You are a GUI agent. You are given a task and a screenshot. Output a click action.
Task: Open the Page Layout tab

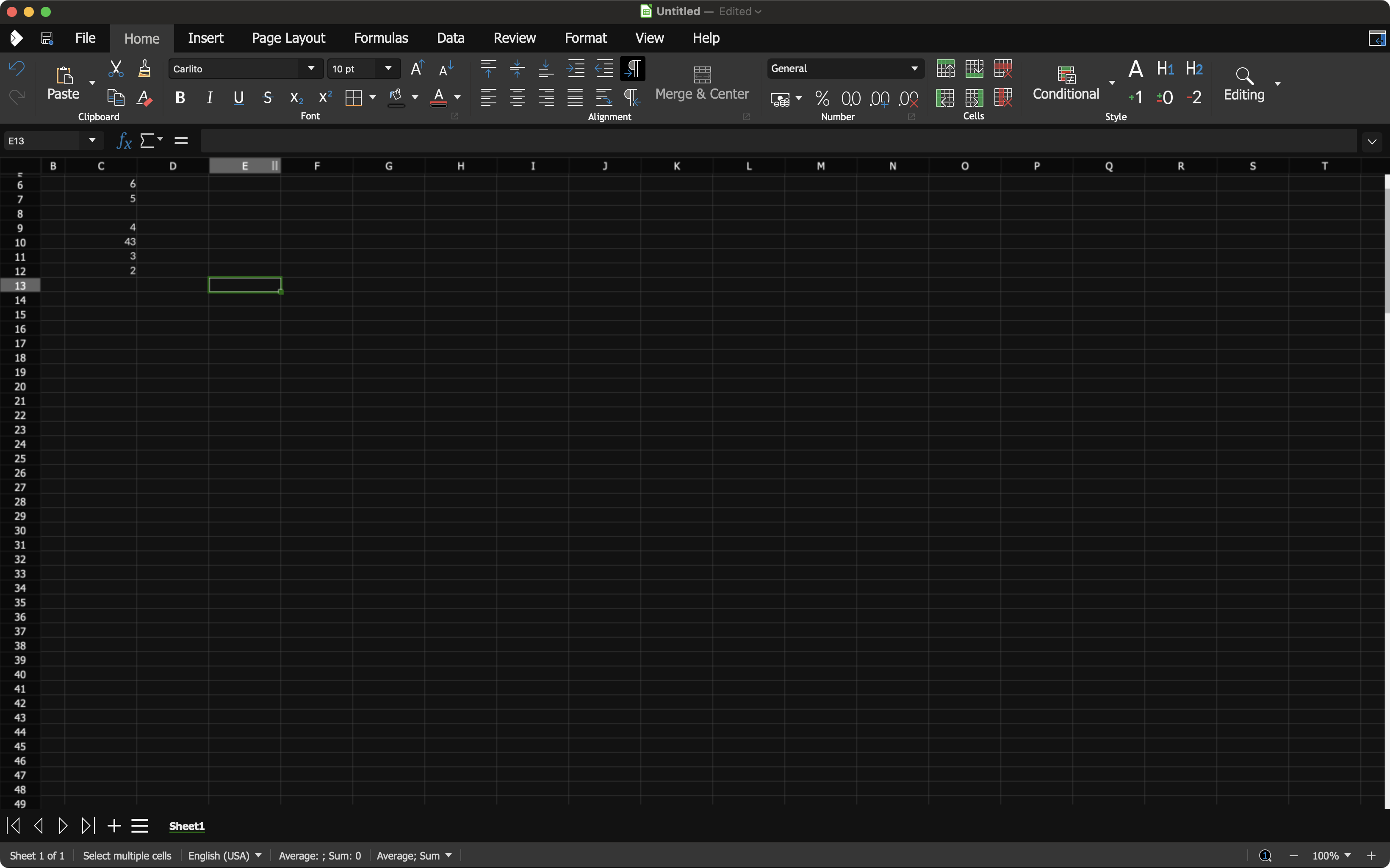point(288,39)
